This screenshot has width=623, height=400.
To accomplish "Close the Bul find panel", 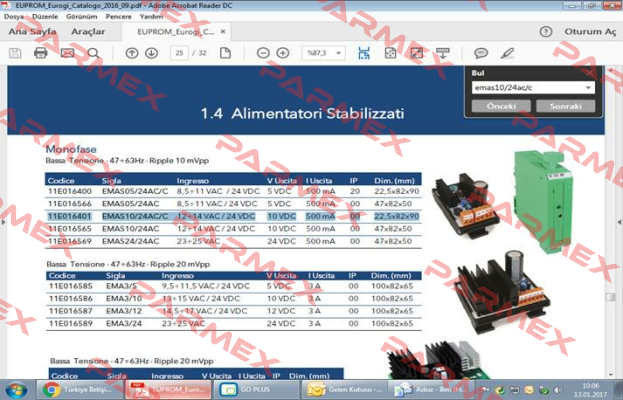I will tap(590, 73).
